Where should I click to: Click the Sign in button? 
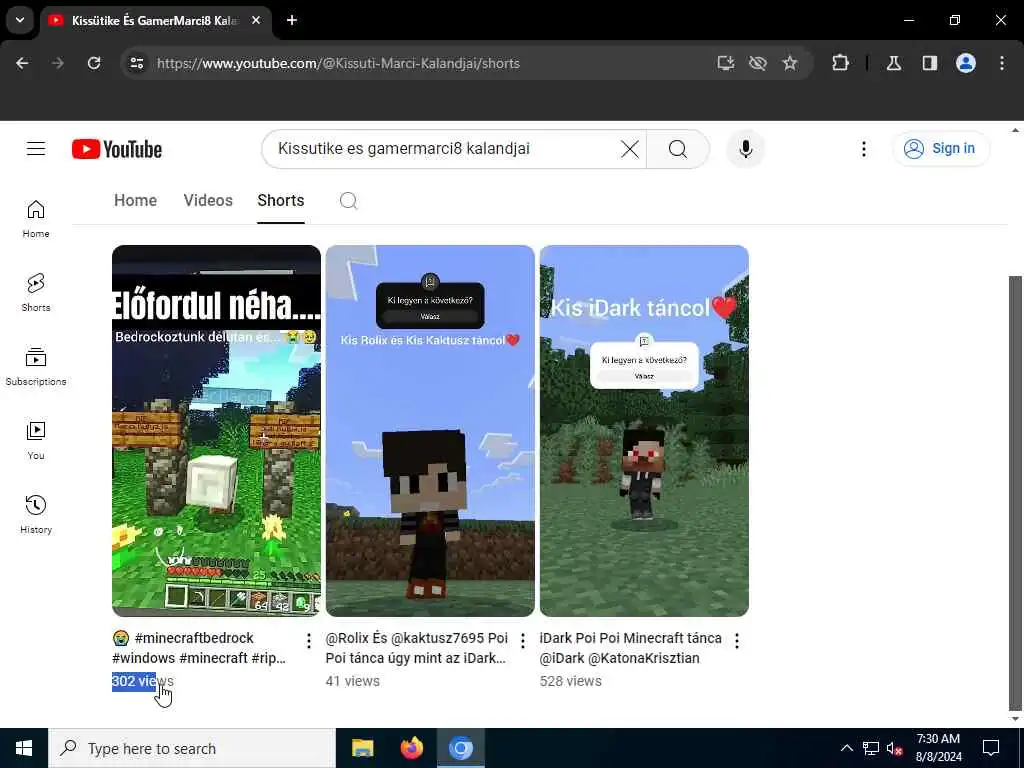pyautogui.click(x=940, y=149)
